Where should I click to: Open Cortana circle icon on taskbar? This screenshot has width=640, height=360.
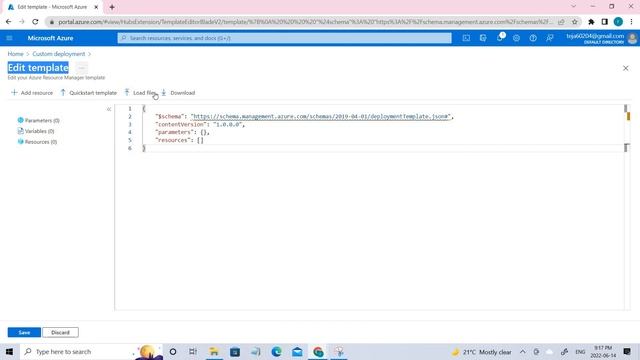pyautogui.click(x=173, y=351)
